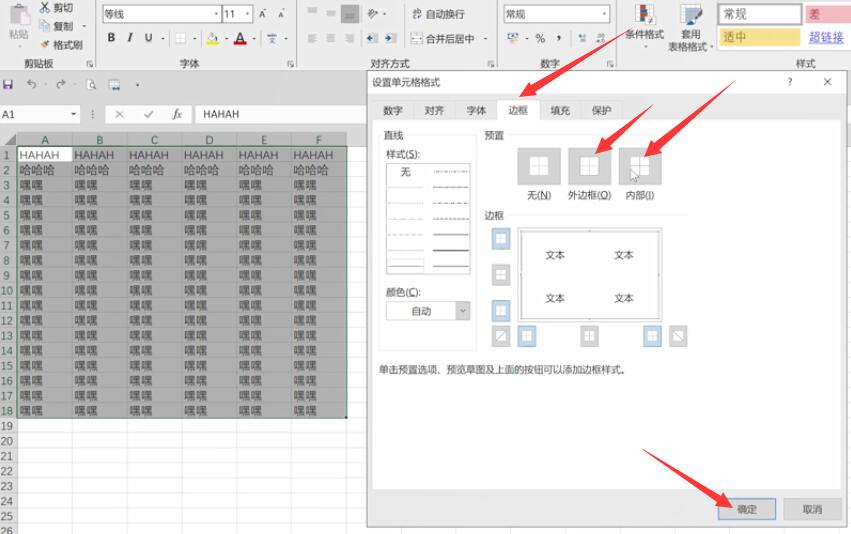This screenshot has width=851, height=534.
Task: Click the decrease decimal icon
Action: point(600,38)
